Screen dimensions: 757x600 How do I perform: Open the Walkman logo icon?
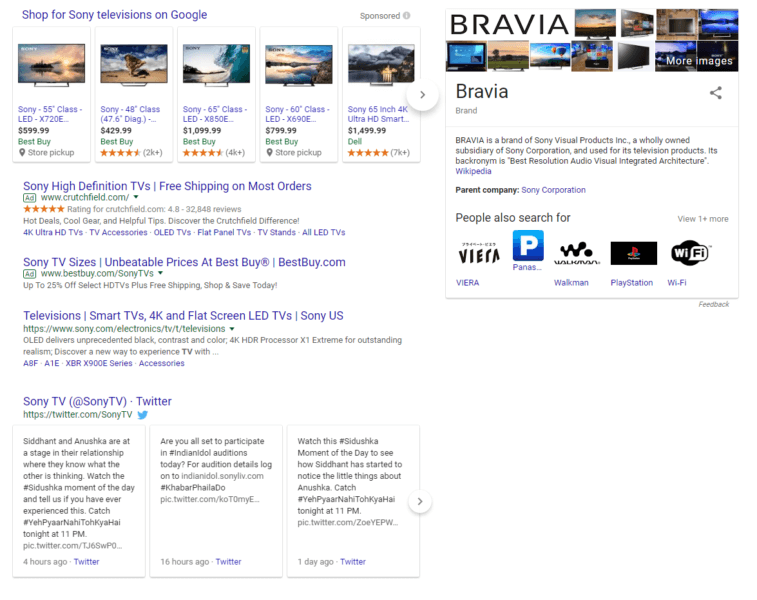pyautogui.click(x=576, y=253)
